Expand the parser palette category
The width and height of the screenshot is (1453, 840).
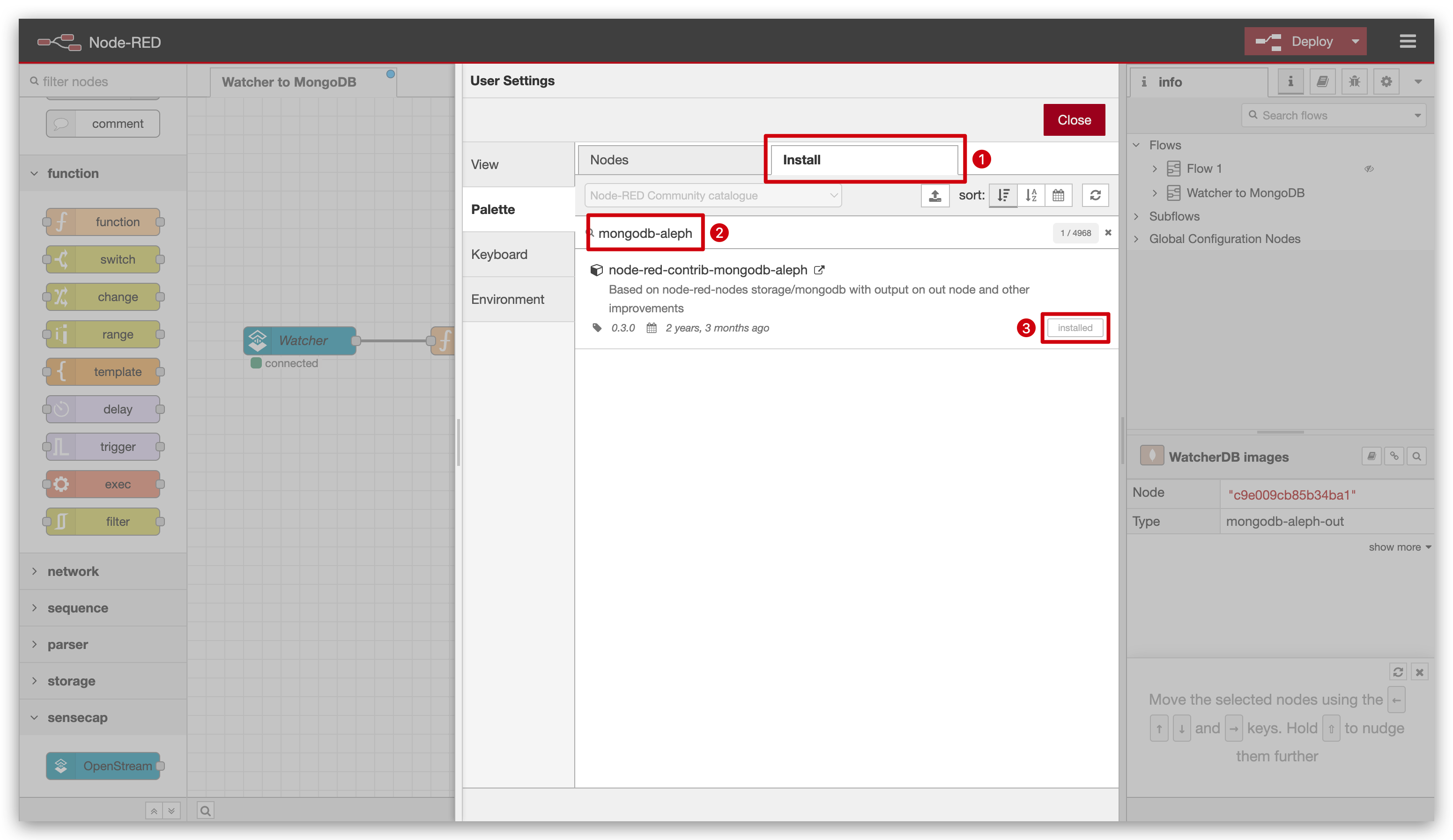[103, 644]
